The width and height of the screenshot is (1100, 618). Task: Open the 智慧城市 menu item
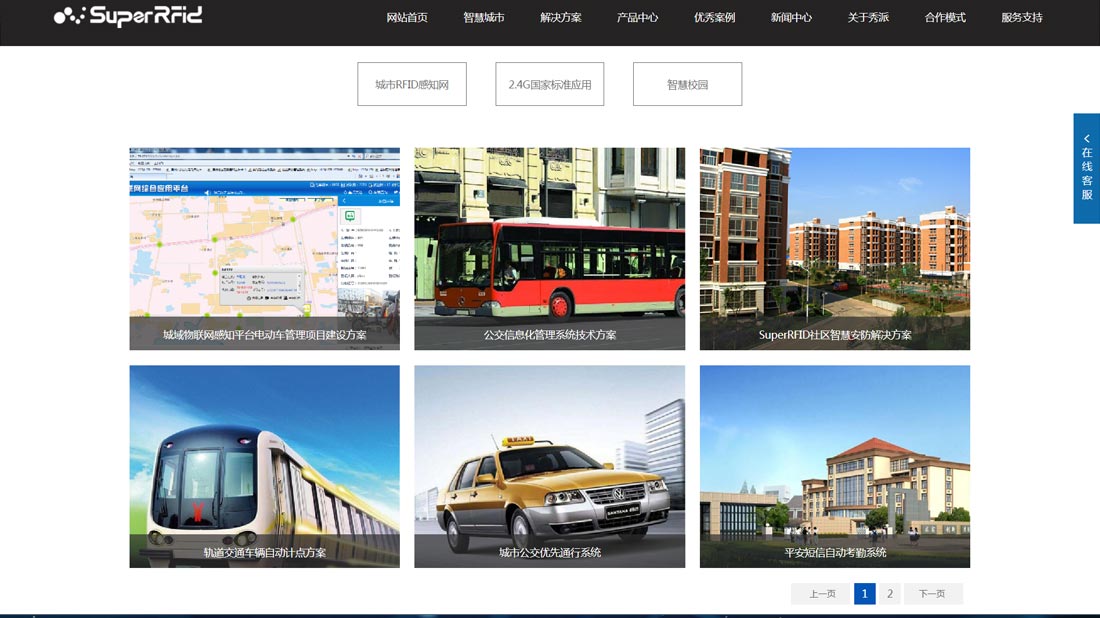click(484, 17)
